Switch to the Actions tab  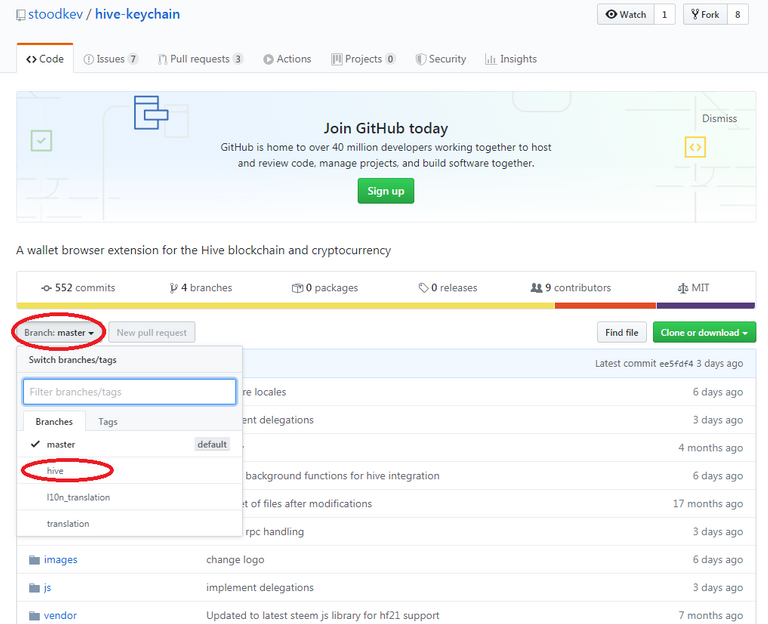coord(287,59)
